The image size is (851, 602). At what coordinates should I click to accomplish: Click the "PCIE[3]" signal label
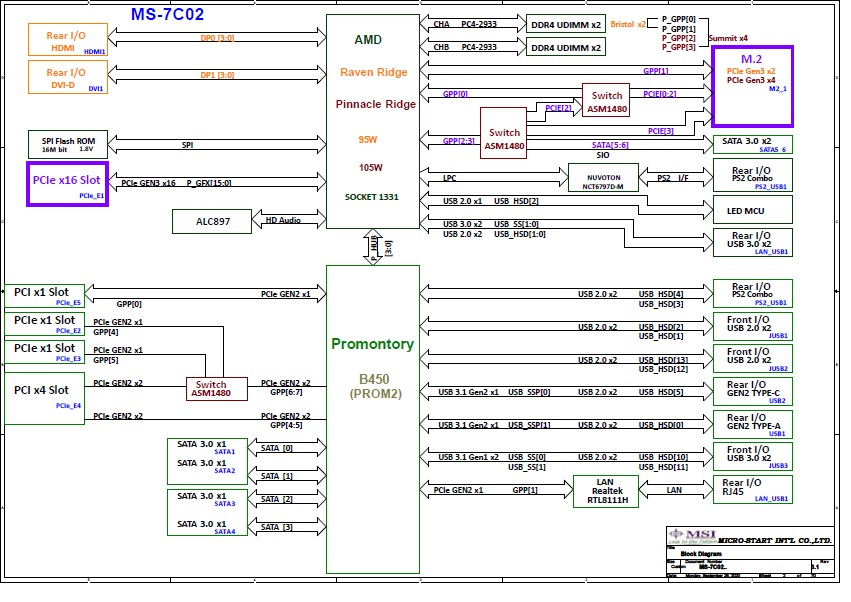pyautogui.click(x=661, y=131)
